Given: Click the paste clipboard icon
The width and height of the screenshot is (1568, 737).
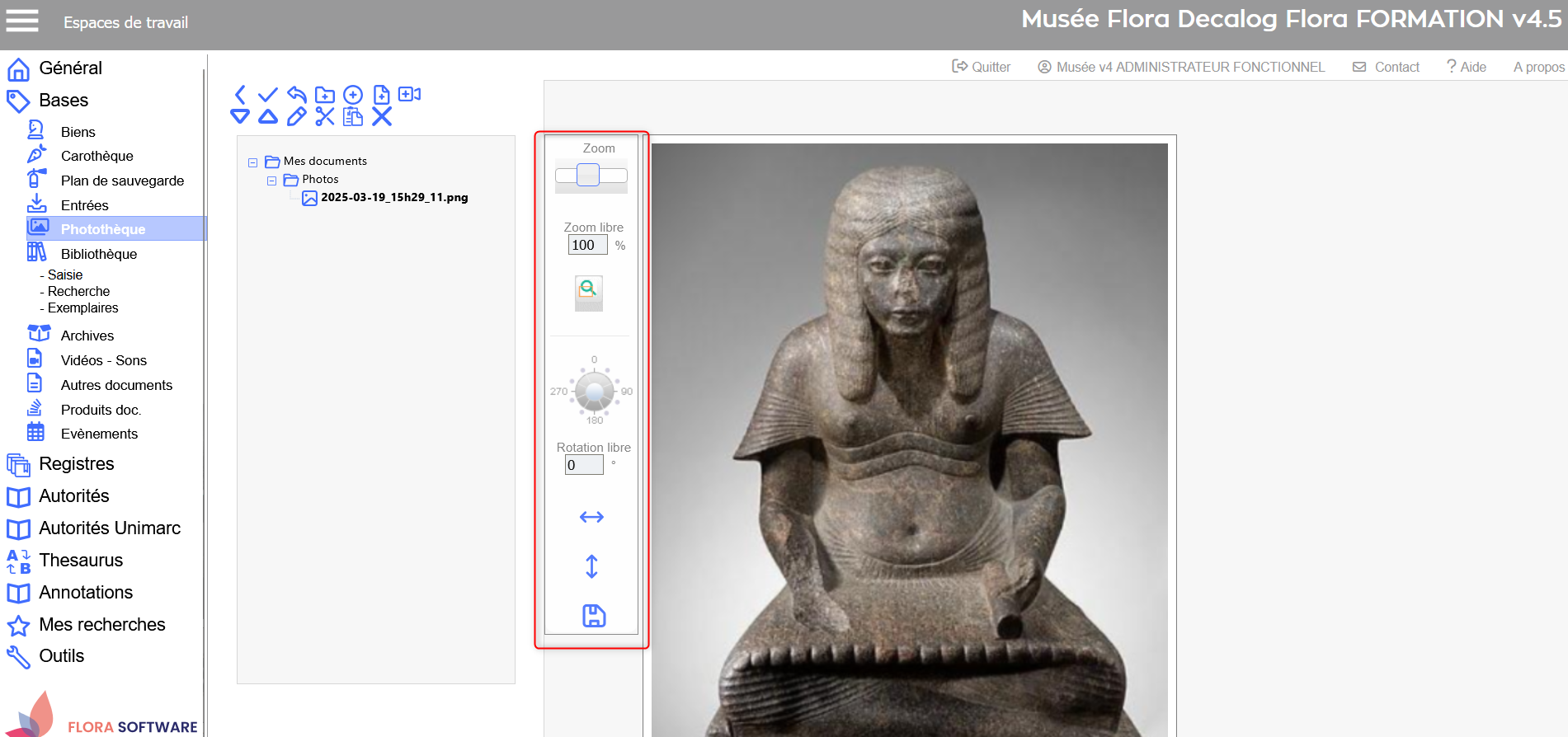Looking at the screenshot, I should (353, 117).
